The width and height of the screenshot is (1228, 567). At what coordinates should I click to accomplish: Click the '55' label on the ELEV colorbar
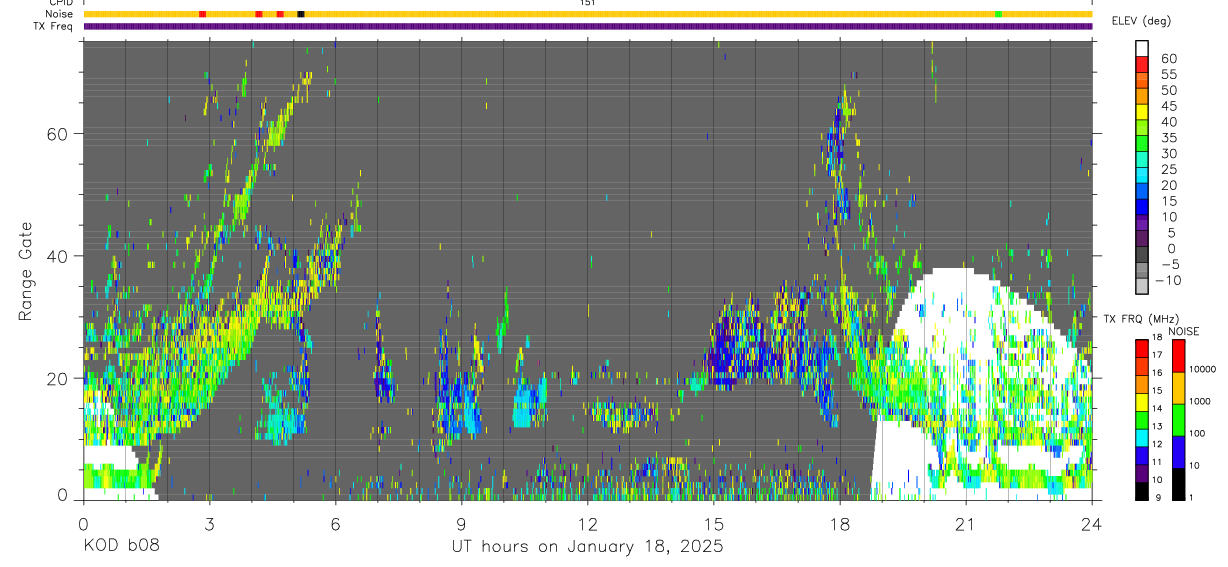[1169, 75]
